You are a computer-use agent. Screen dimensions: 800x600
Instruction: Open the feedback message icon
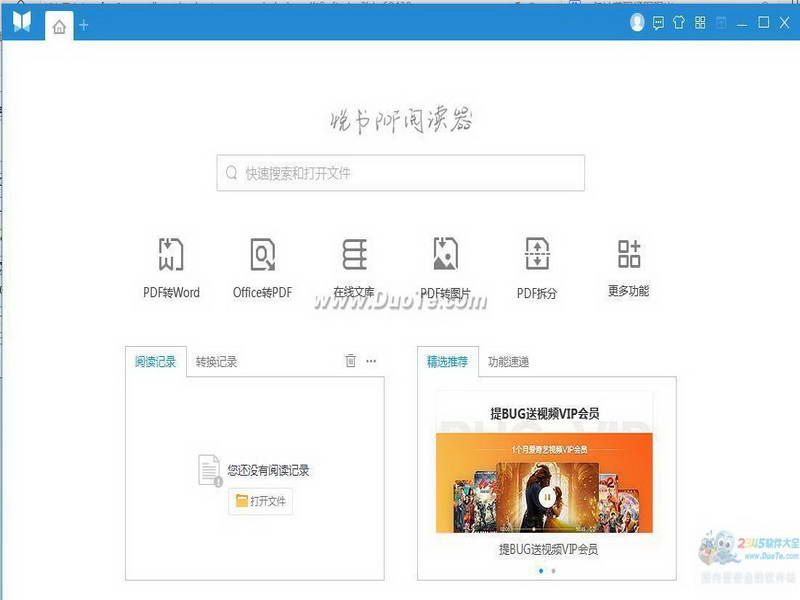point(658,23)
